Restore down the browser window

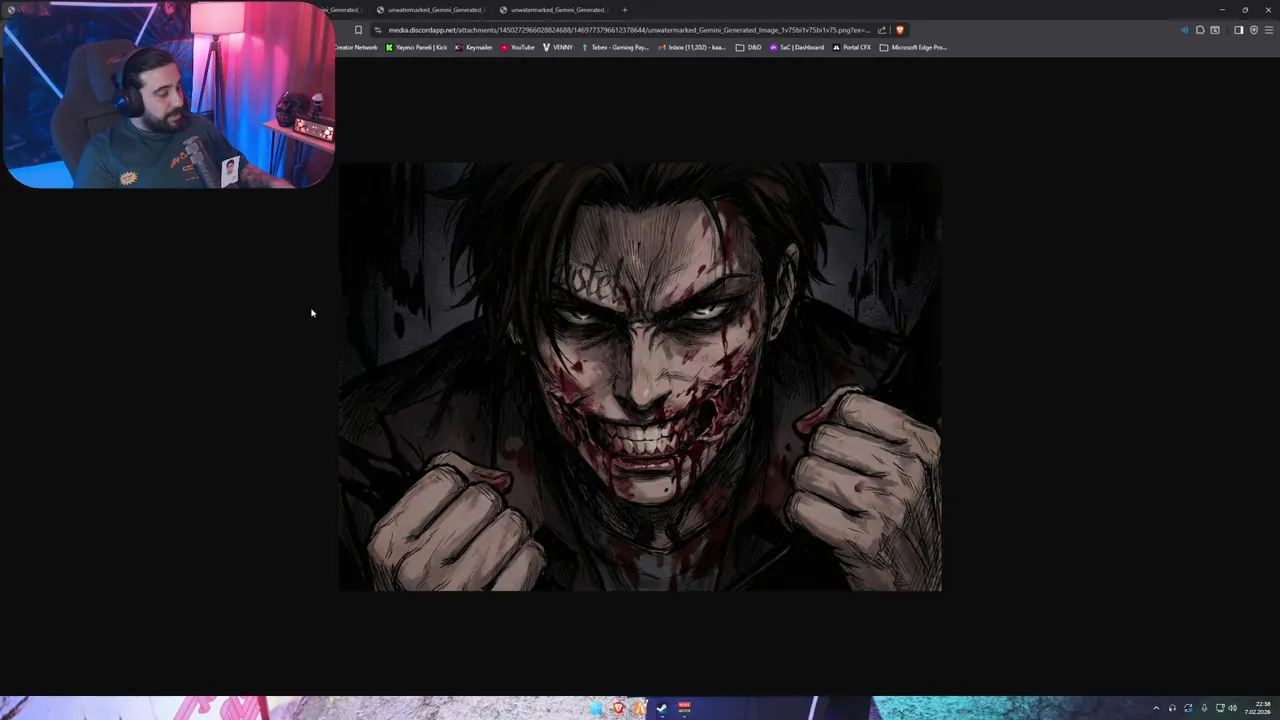[x=1245, y=10]
